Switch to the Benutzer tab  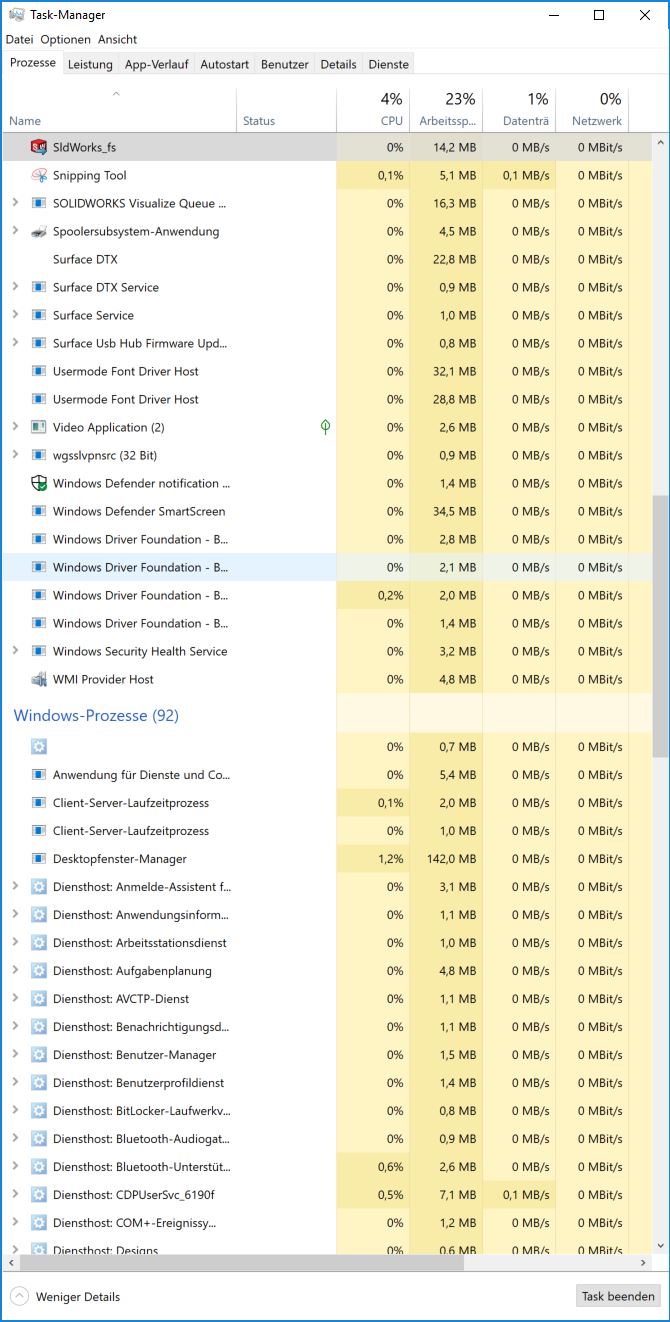[x=284, y=64]
